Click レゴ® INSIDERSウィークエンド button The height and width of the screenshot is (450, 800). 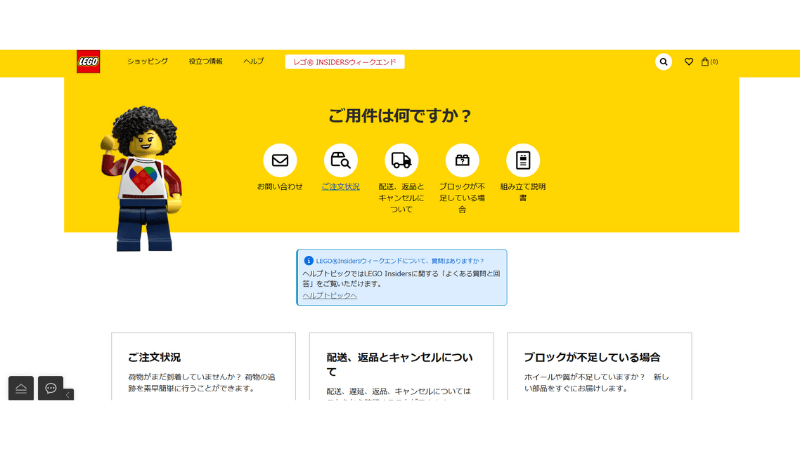[344, 62]
